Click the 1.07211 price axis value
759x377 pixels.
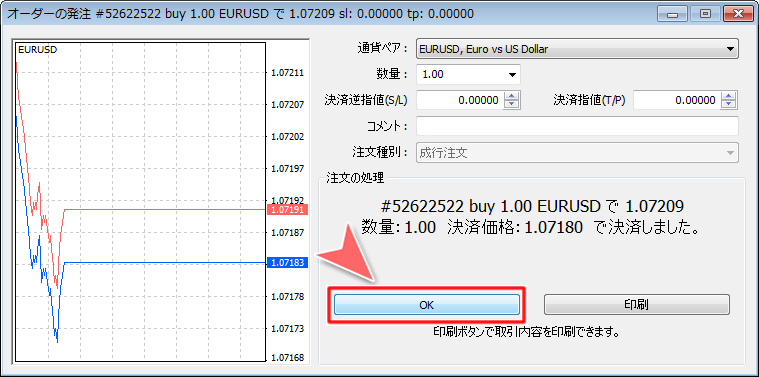click(288, 73)
